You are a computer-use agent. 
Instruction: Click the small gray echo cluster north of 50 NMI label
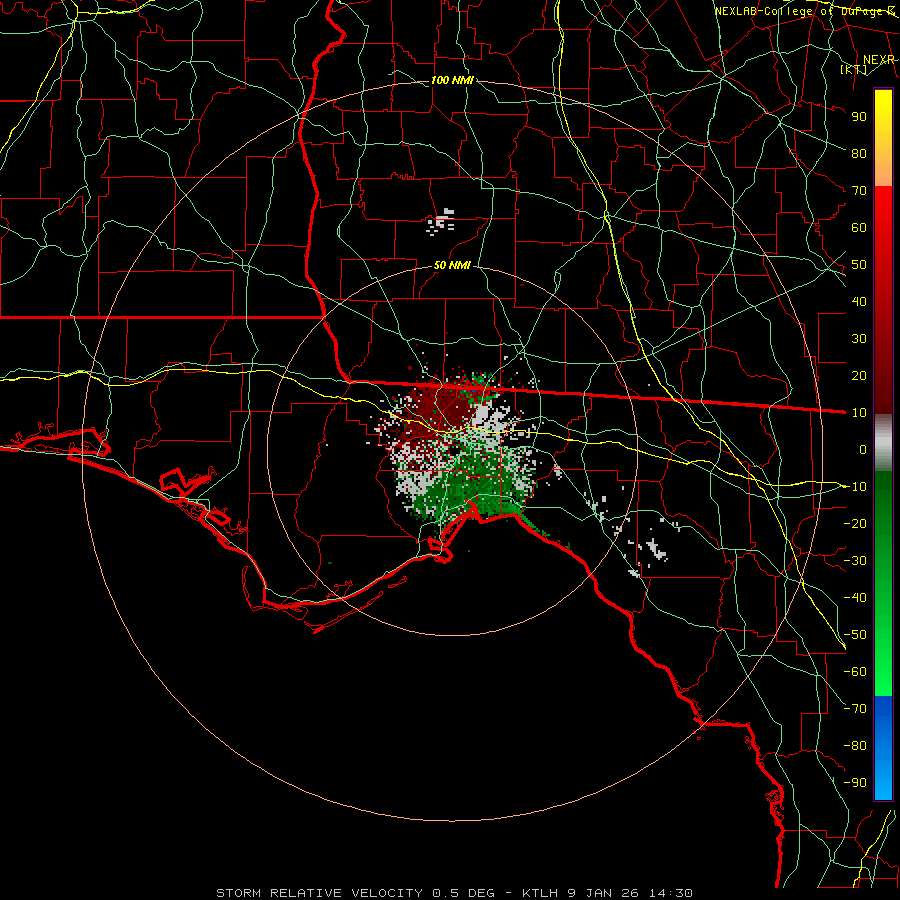(441, 221)
